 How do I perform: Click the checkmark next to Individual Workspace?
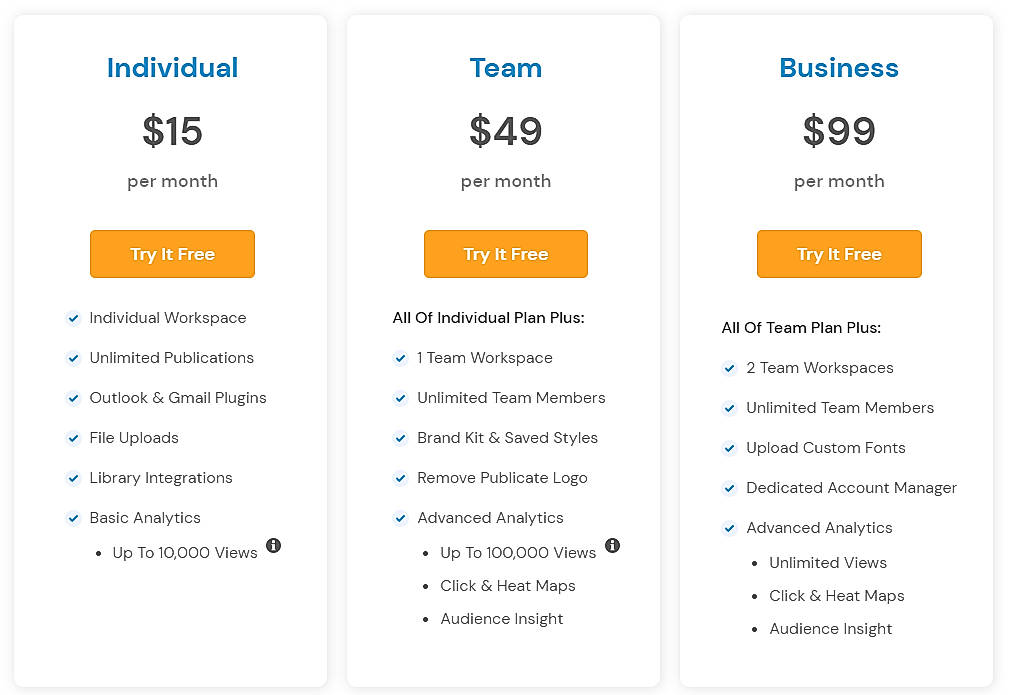(x=73, y=318)
